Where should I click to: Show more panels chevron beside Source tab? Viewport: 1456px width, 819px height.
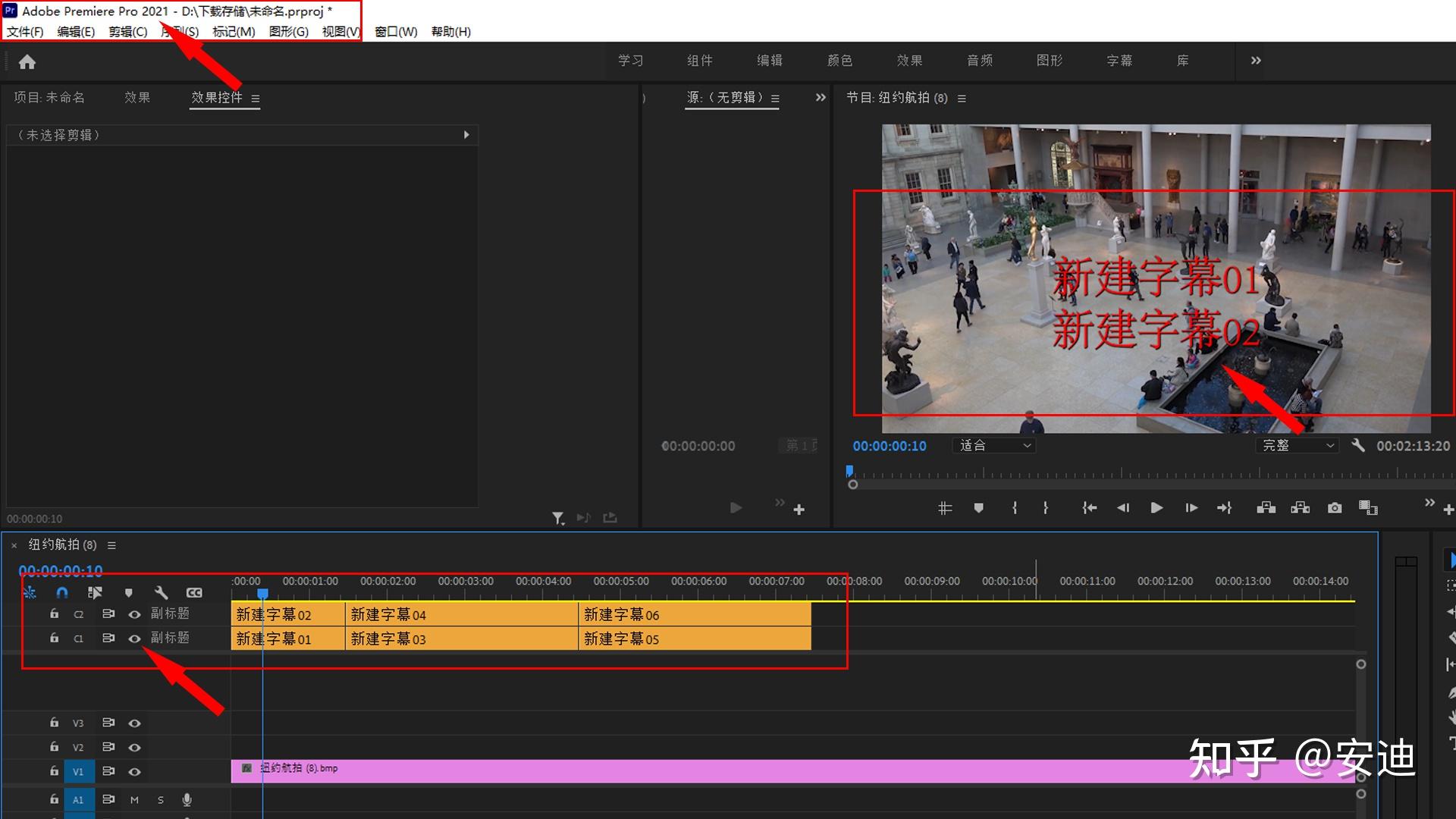pos(821,98)
